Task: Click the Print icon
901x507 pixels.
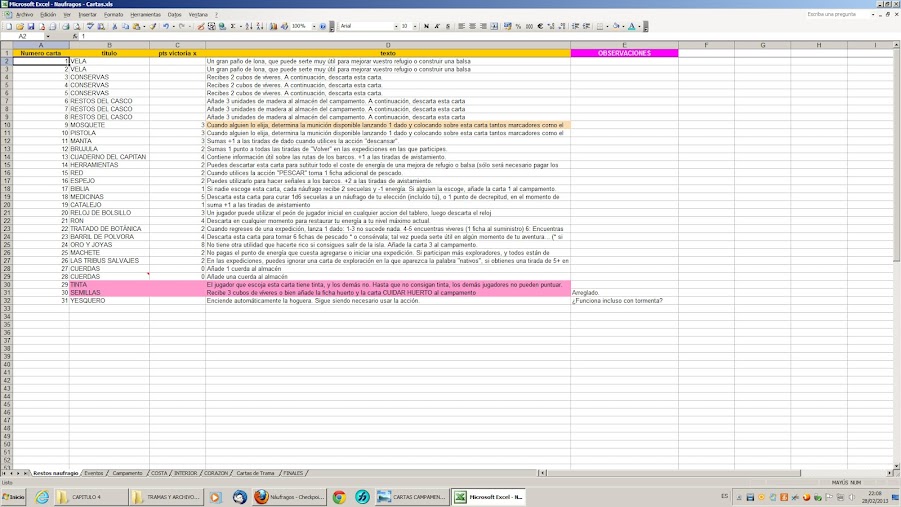Action: (66, 26)
